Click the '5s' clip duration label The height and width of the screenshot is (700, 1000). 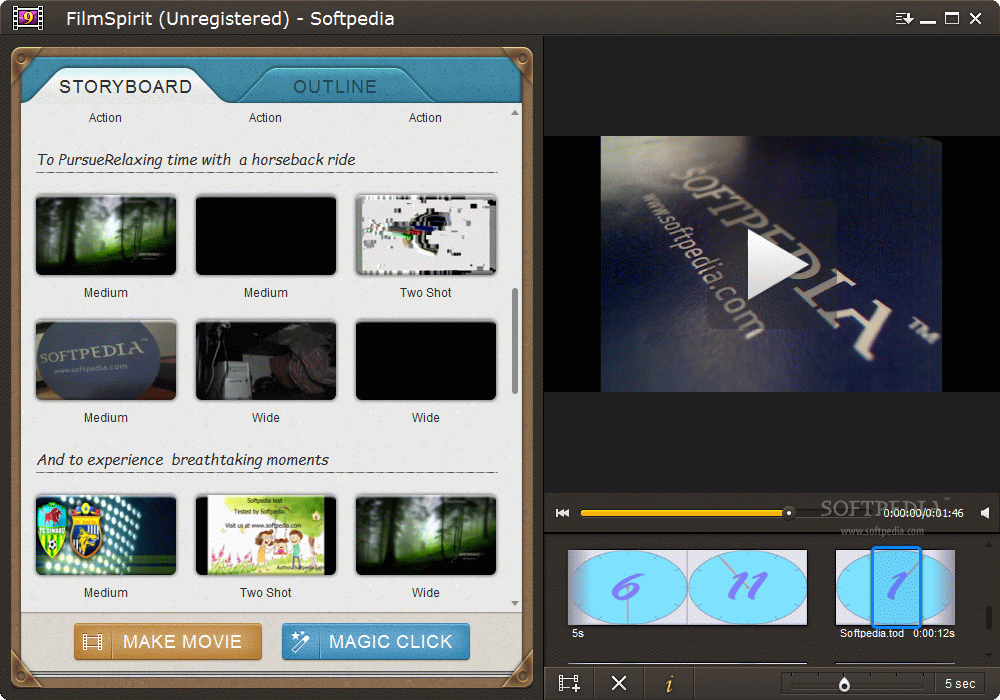[578, 633]
